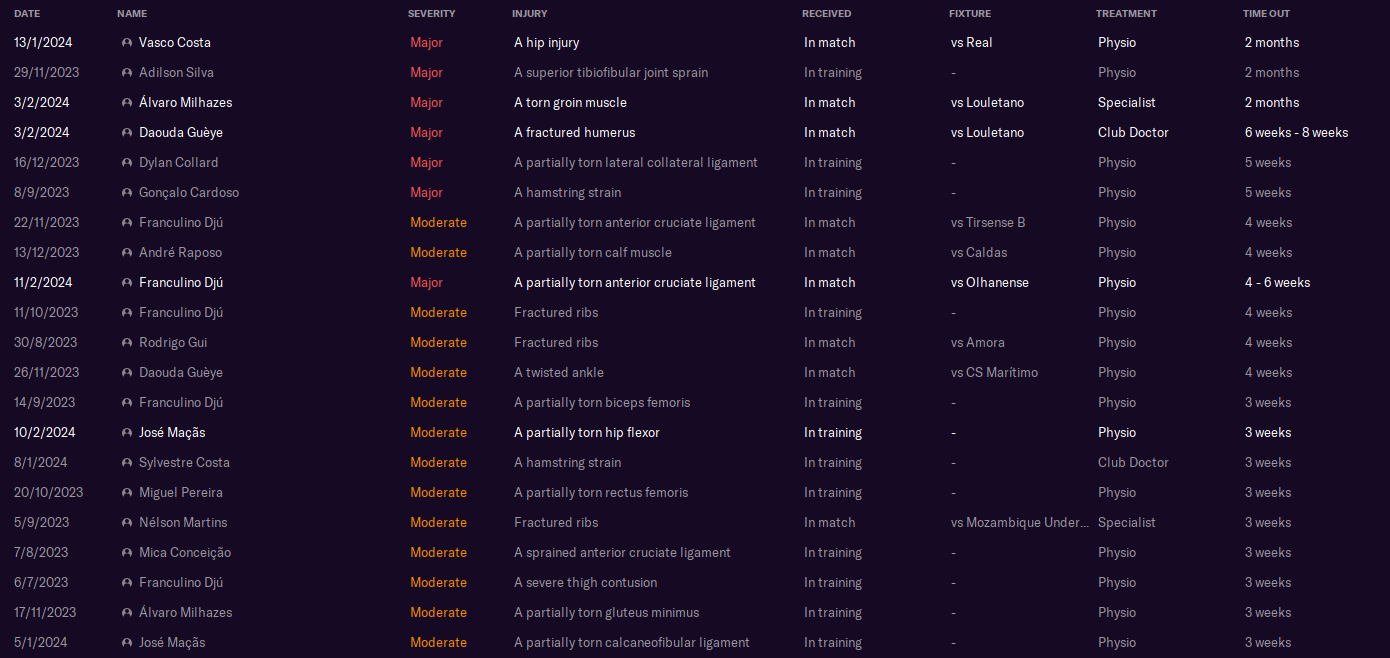This screenshot has width=1390, height=658.
Task: Click the player icon next to Adilson Silva
Action: tap(127, 73)
